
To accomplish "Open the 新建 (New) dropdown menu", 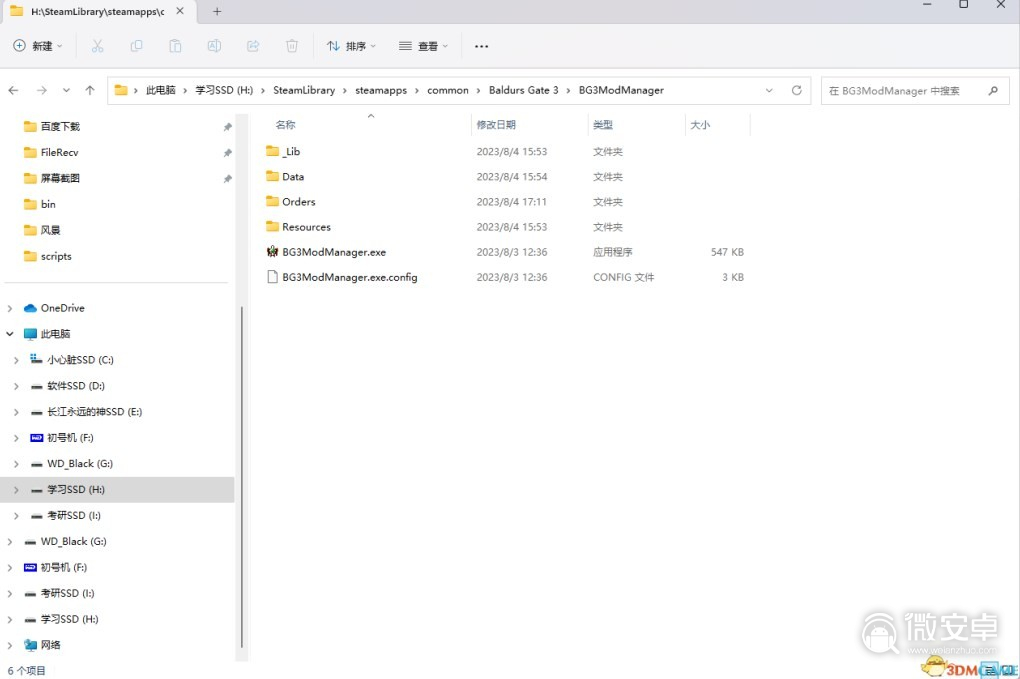I will point(38,46).
